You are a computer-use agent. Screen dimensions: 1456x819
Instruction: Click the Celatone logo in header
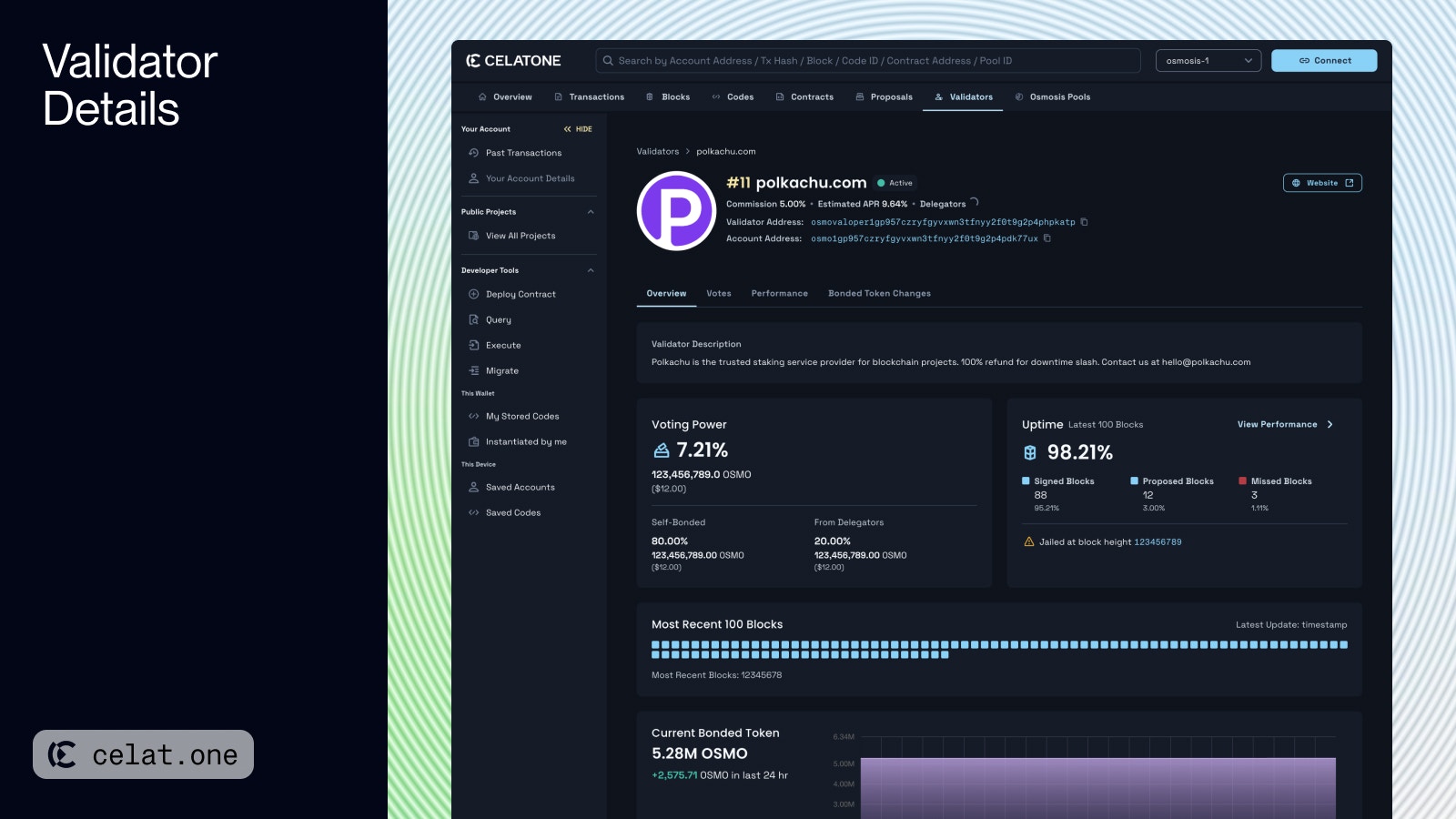513,61
